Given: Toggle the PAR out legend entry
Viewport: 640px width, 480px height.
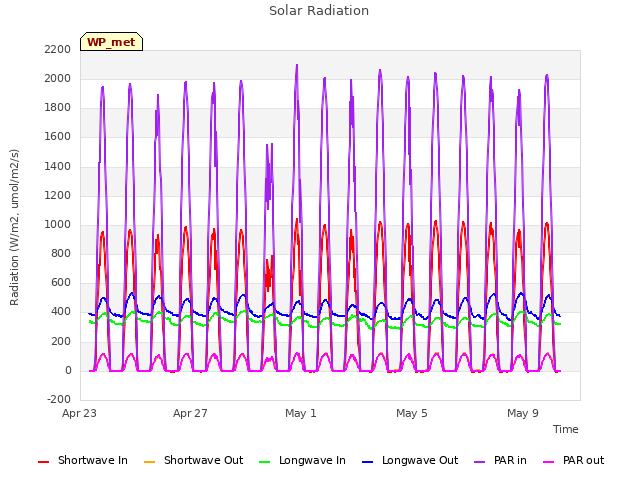Looking at the screenshot, I should [x=573, y=460].
